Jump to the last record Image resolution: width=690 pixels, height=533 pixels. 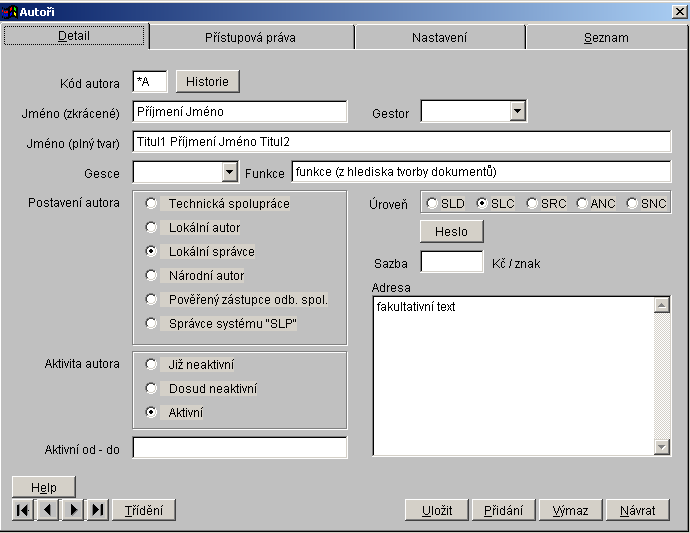coord(98,510)
